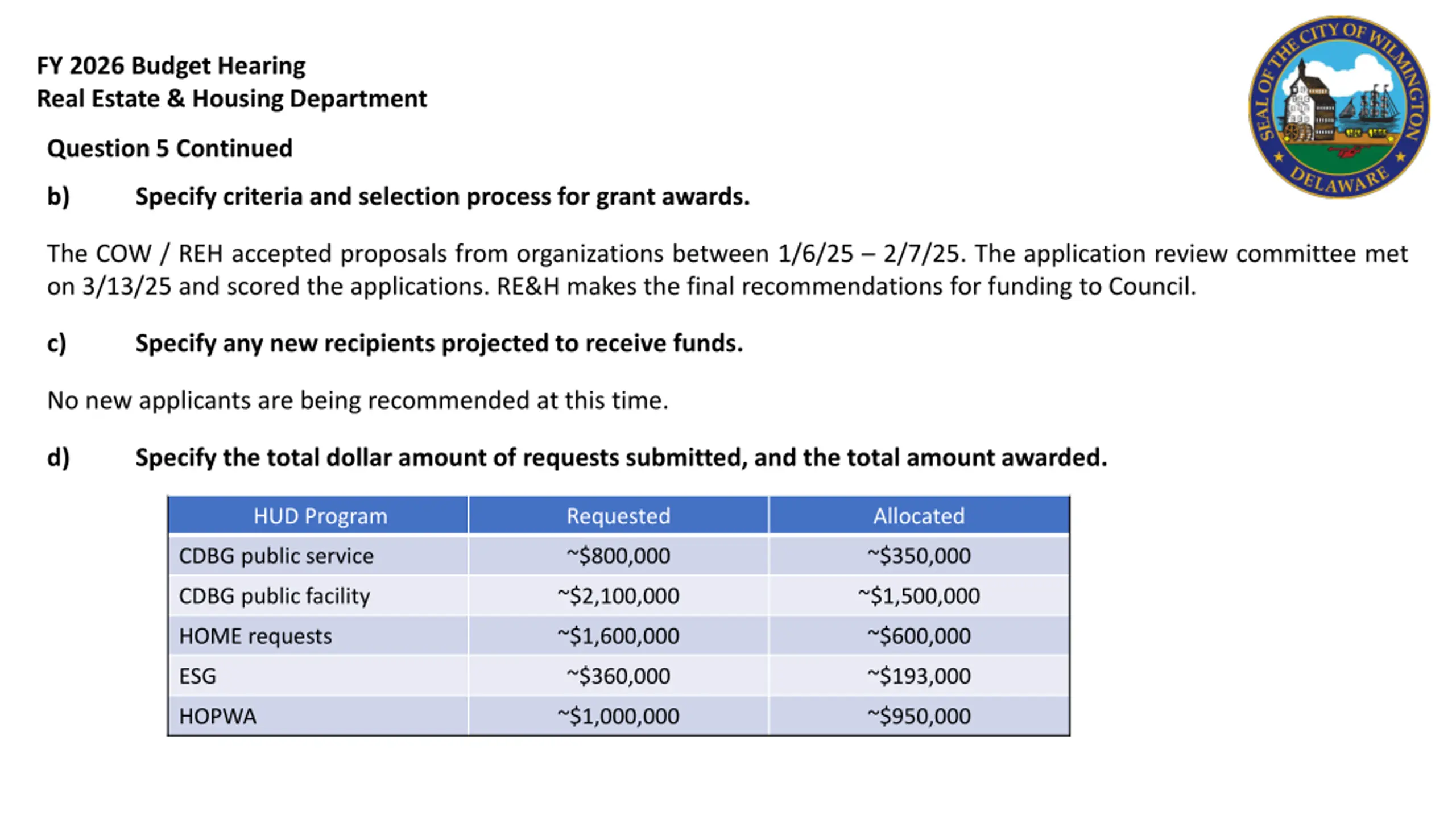
Task: Click the 'Specify the total dollar amount' heading
Action: pyautogui.click(x=621, y=458)
